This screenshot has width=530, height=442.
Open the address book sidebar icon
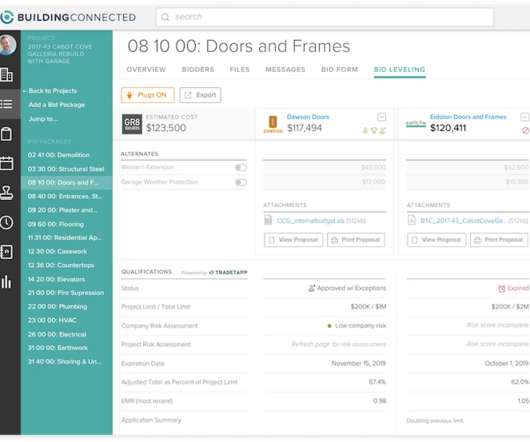point(7,252)
